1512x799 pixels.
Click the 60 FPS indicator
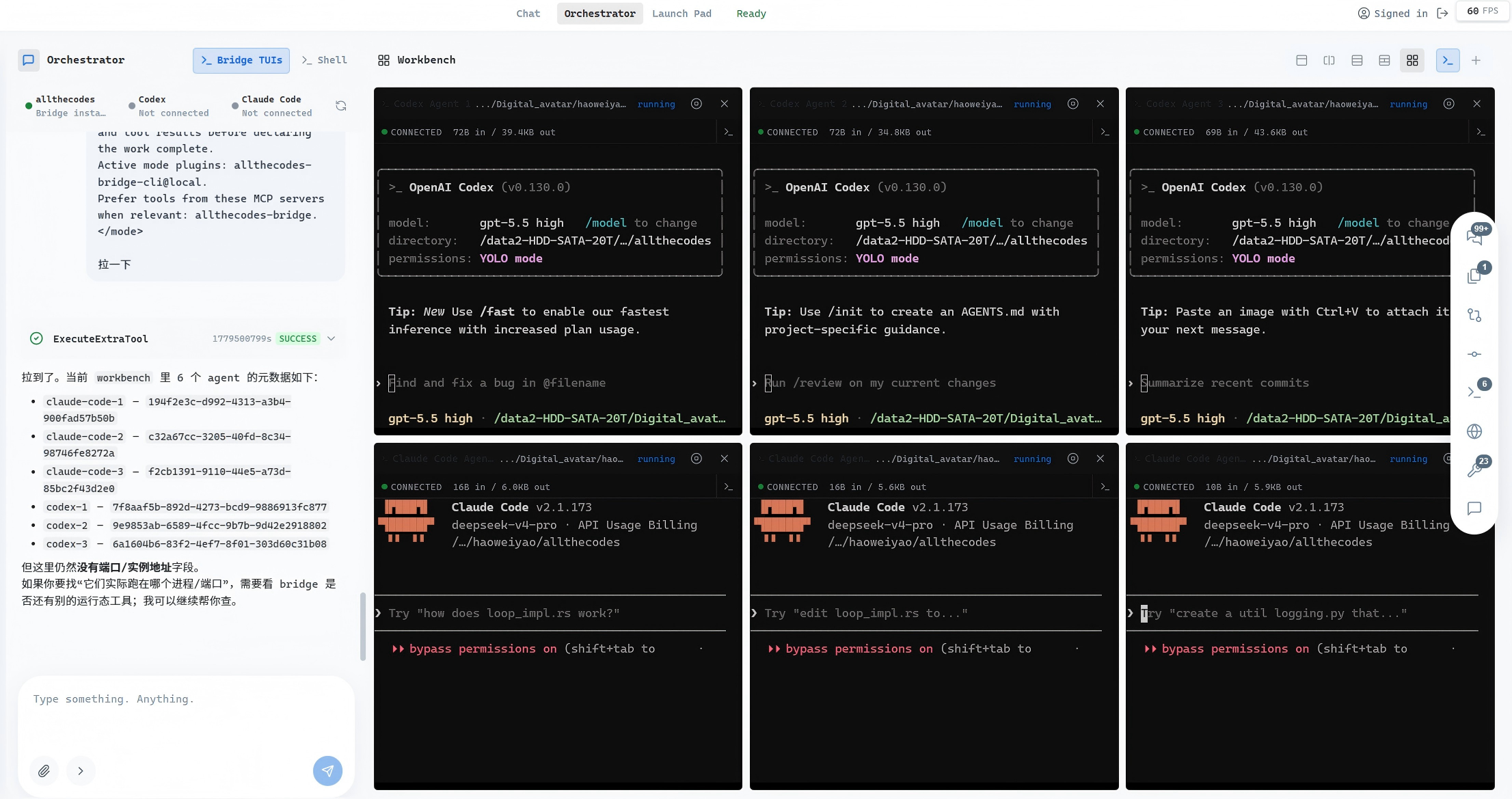[1483, 11]
